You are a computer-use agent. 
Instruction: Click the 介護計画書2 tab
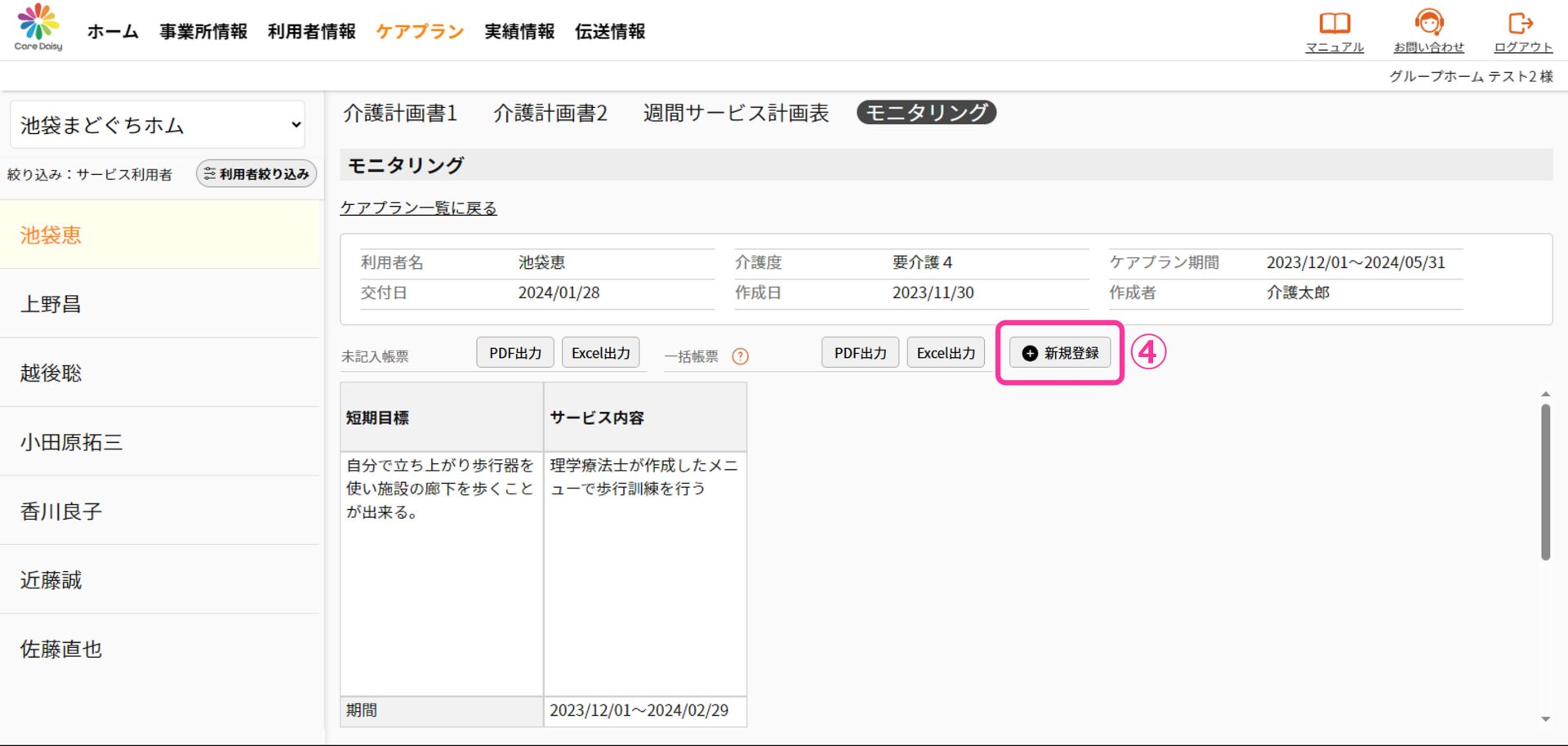tap(550, 113)
